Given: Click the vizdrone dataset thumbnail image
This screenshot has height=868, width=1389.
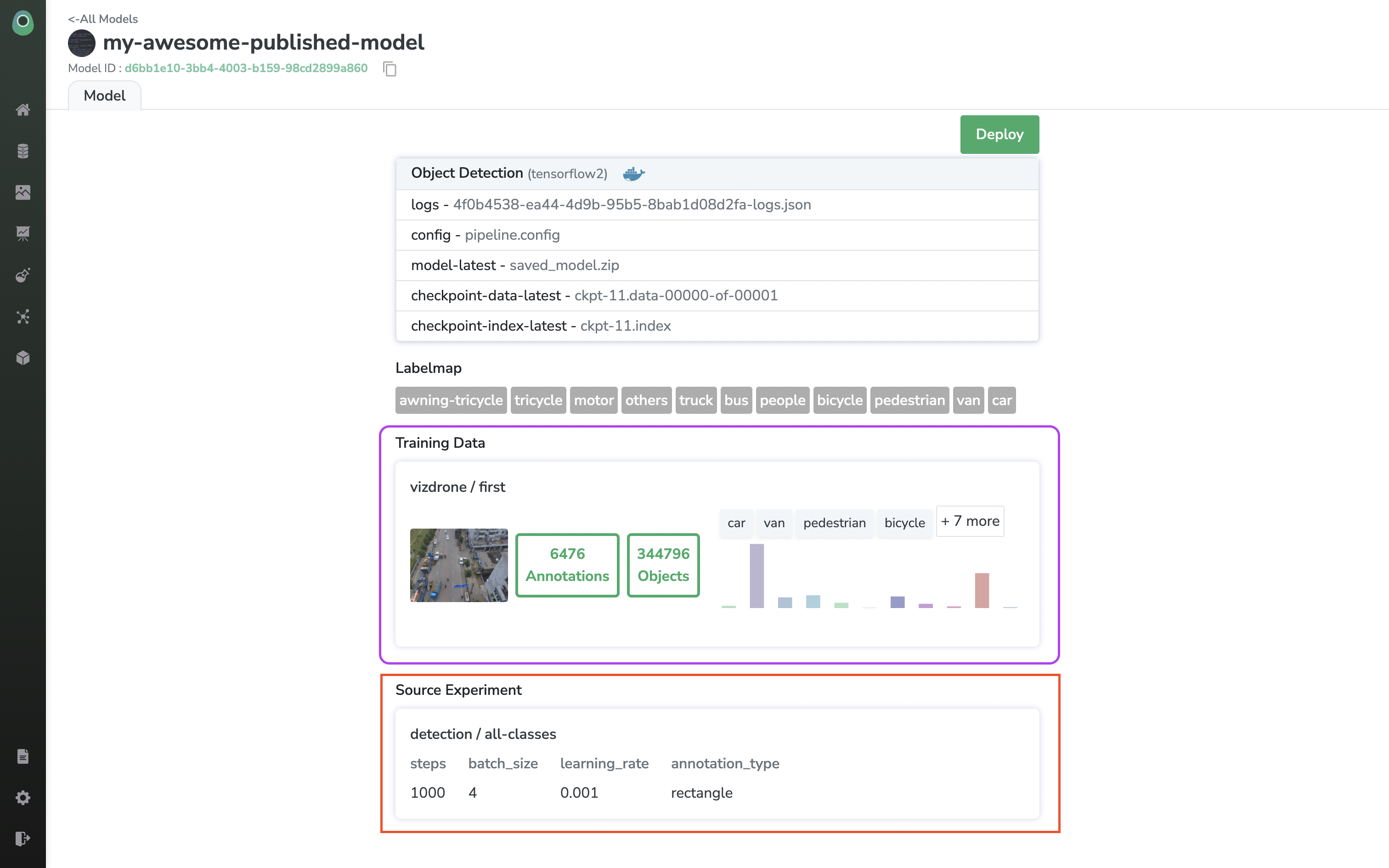Looking at the screenshot, I should pos(458,565).
